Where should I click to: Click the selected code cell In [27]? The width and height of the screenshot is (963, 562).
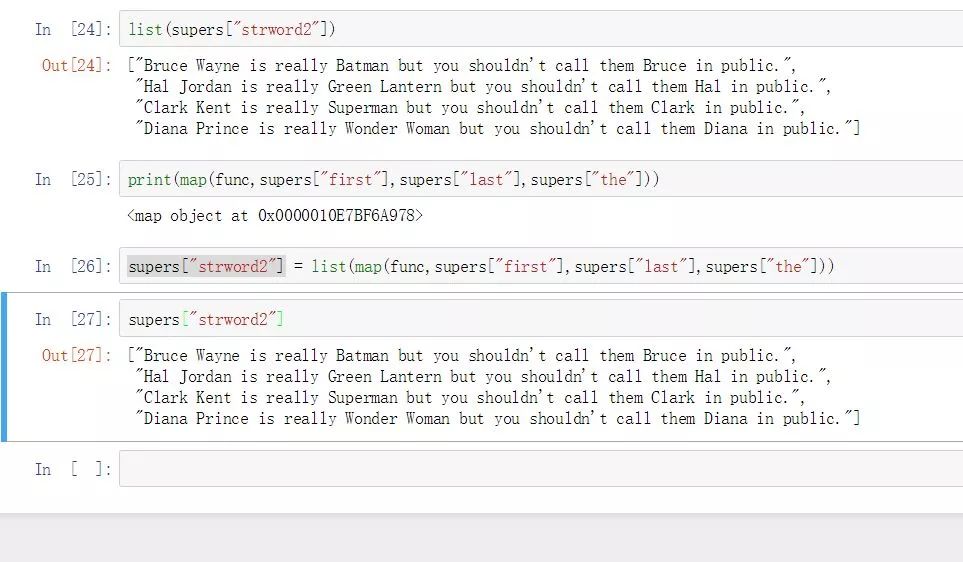coord(541,319)
